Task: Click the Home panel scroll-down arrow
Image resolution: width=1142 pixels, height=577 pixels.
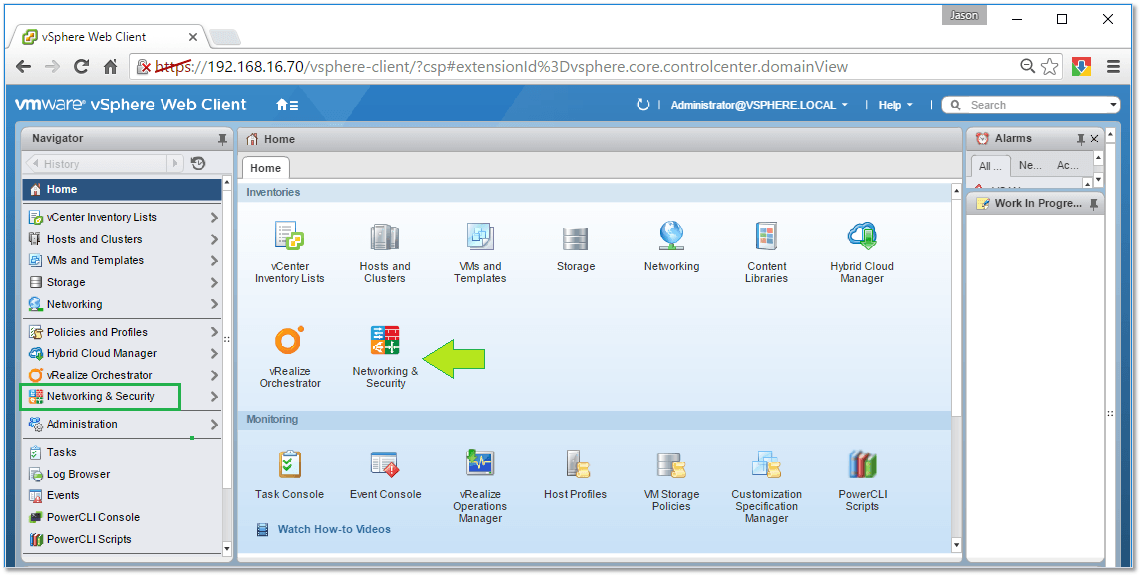Action: tap(956, 545)
